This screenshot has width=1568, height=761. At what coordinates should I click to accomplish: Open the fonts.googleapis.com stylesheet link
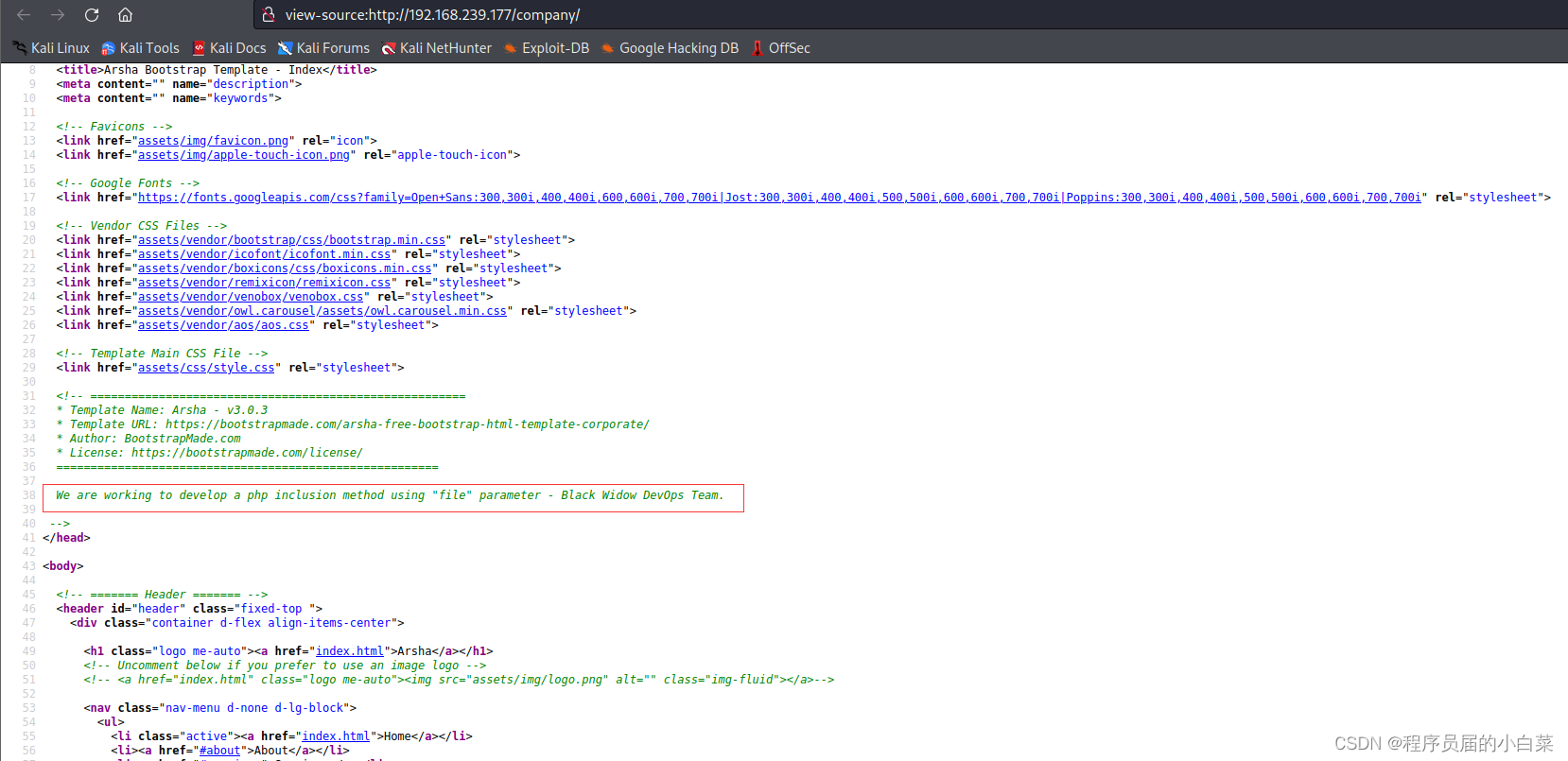click(779, 198)
